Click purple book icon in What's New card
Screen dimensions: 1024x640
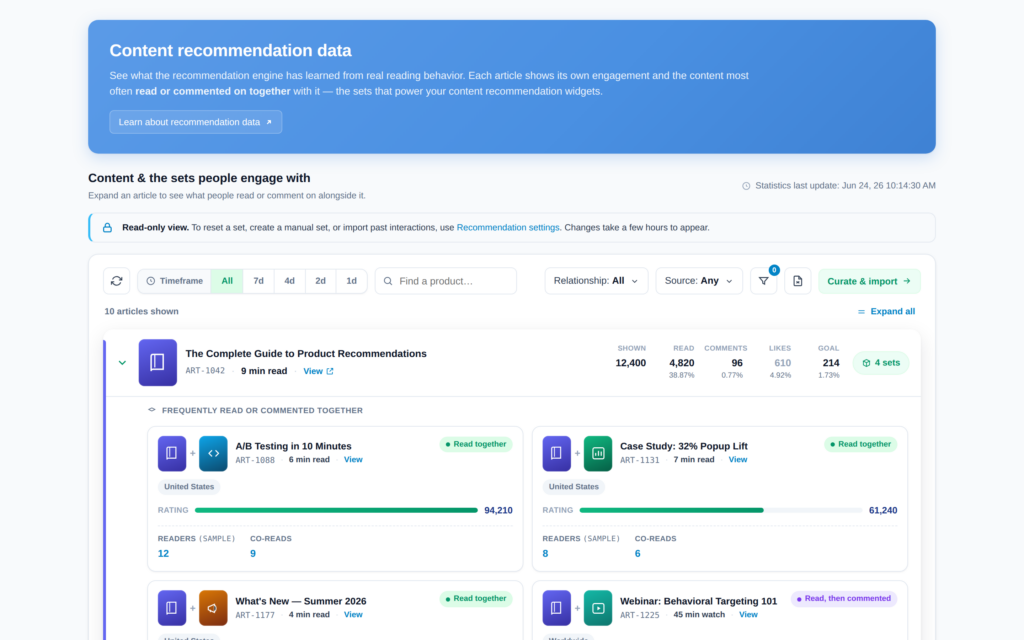point(172,608)
